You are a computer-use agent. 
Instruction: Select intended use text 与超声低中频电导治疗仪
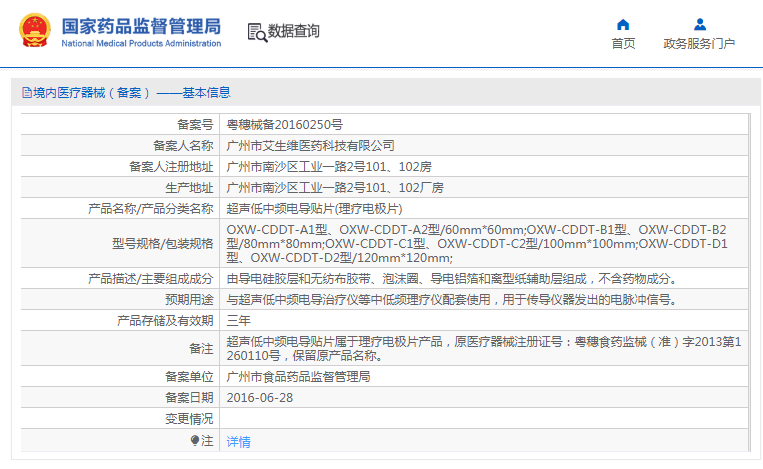coord(452,300)
